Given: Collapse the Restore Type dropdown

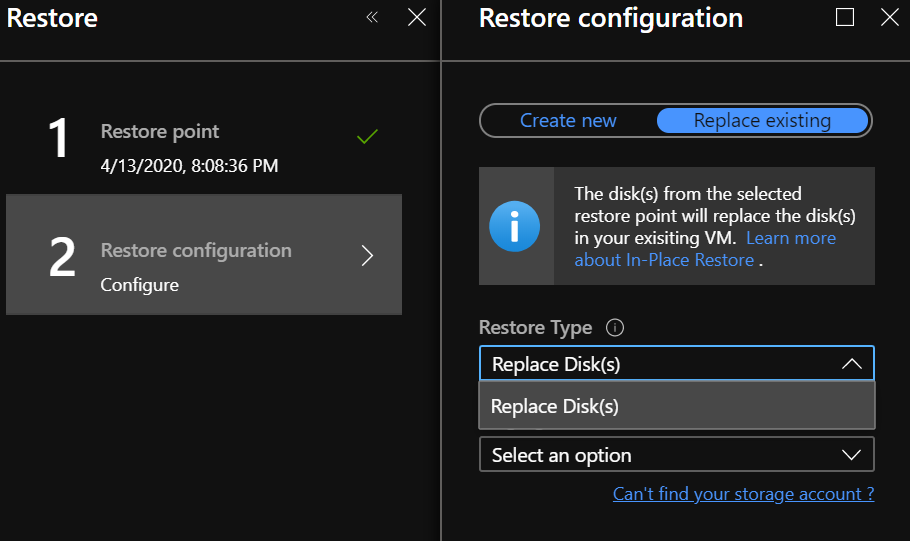Looking at the screenshot, I should click(851, 364).
